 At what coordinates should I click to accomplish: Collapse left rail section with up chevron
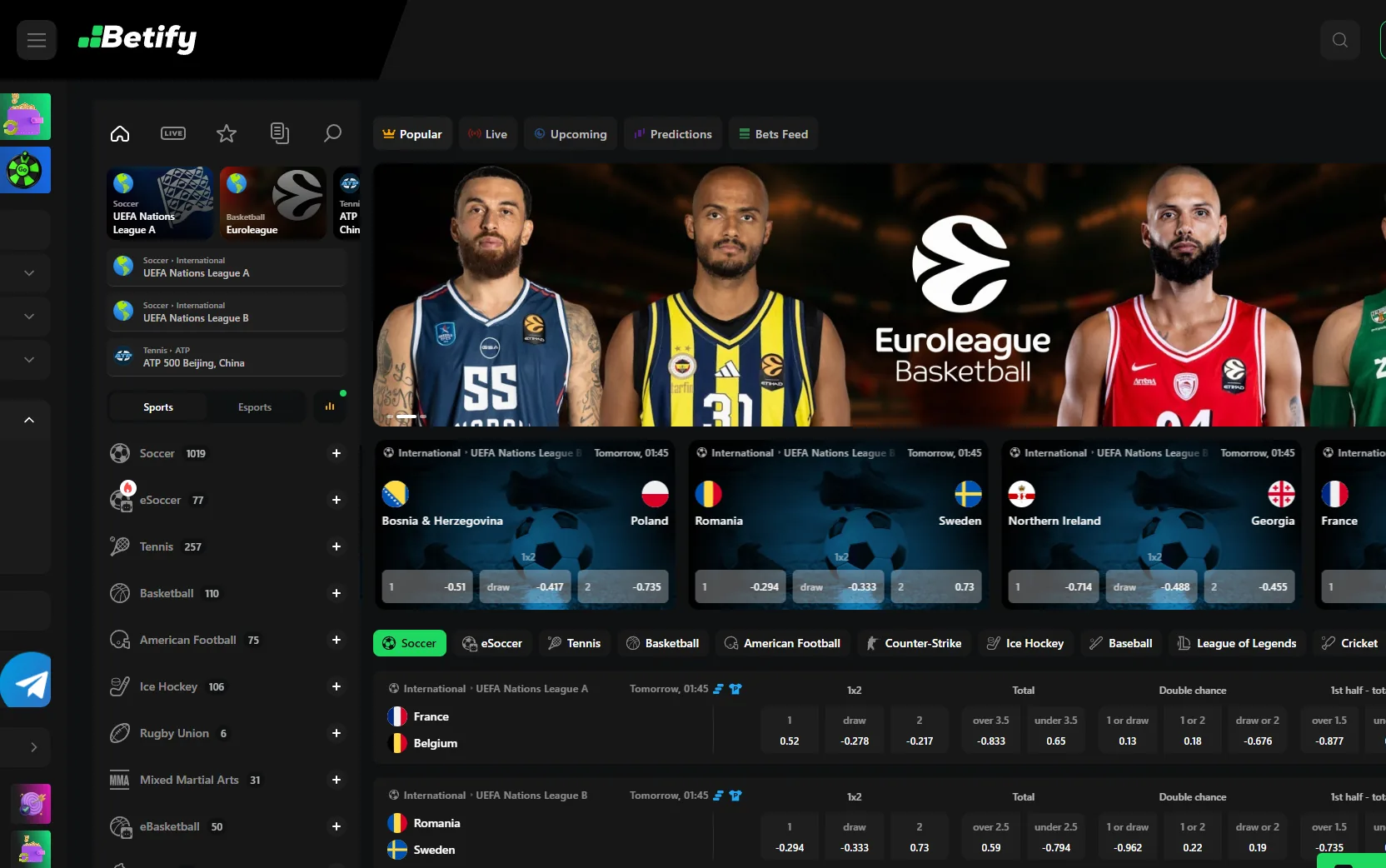point(29,420)
